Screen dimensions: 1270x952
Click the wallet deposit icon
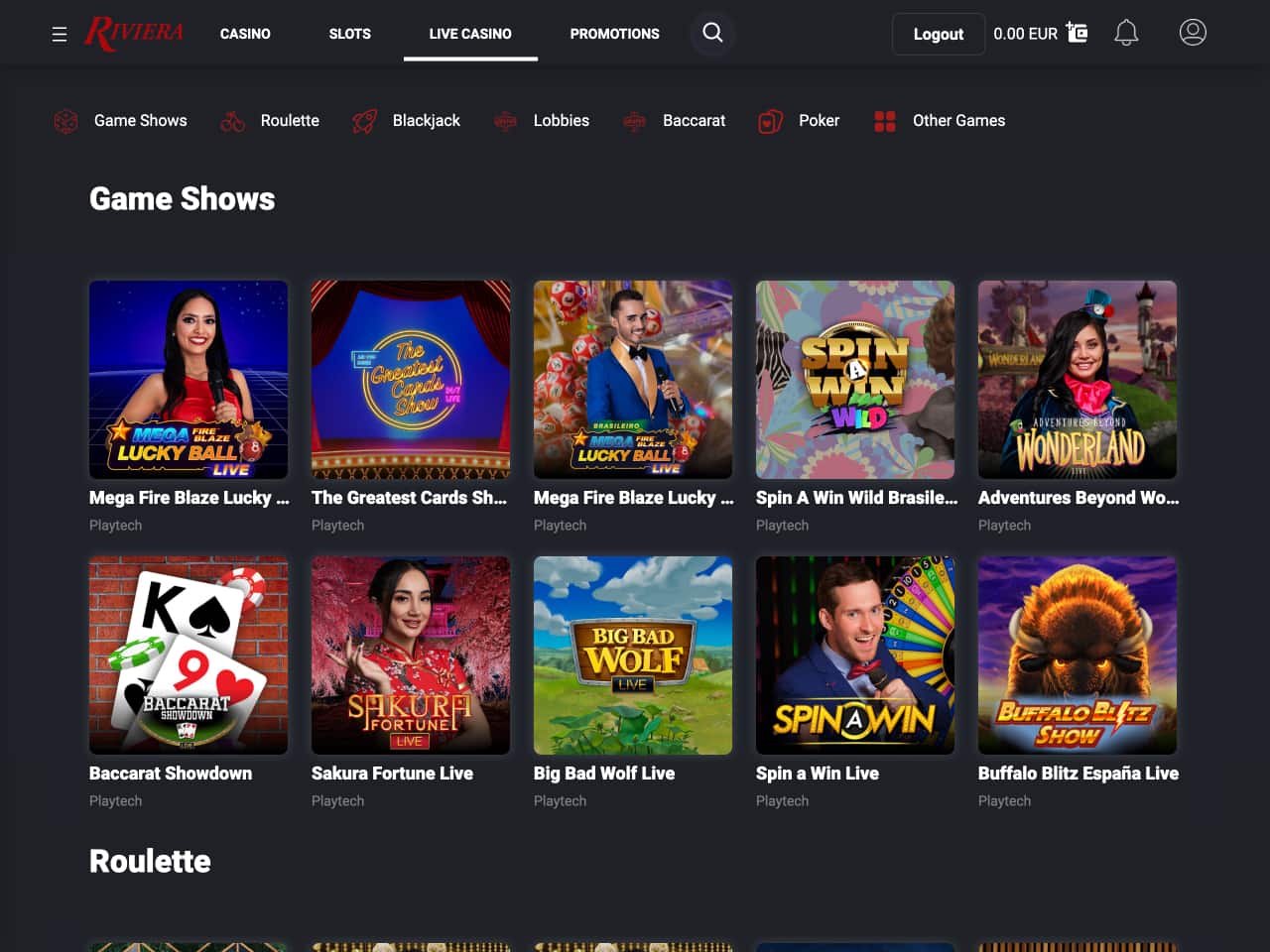(1077, 33)
